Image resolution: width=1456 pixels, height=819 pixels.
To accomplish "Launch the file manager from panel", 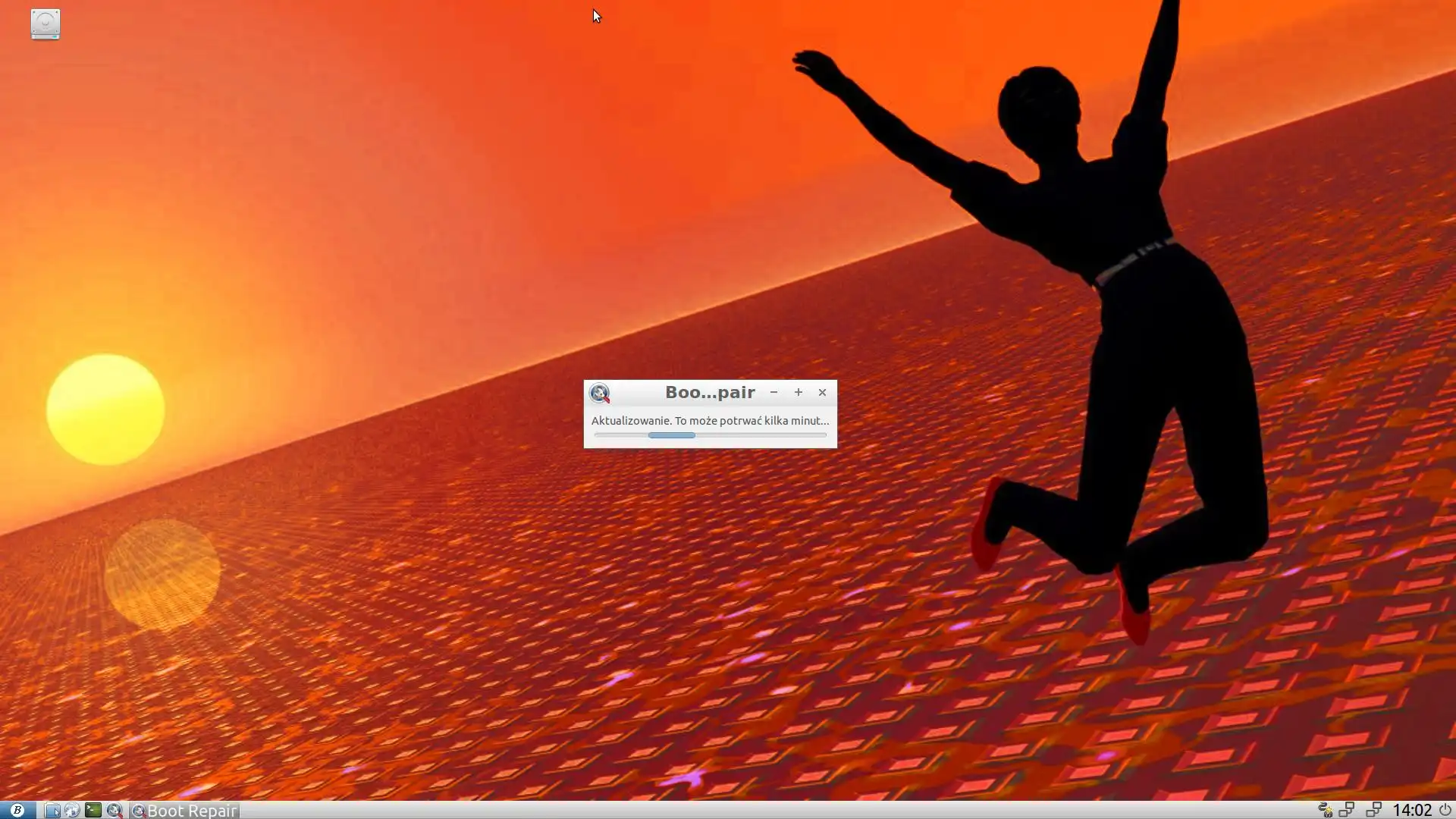I will point(52,810).
